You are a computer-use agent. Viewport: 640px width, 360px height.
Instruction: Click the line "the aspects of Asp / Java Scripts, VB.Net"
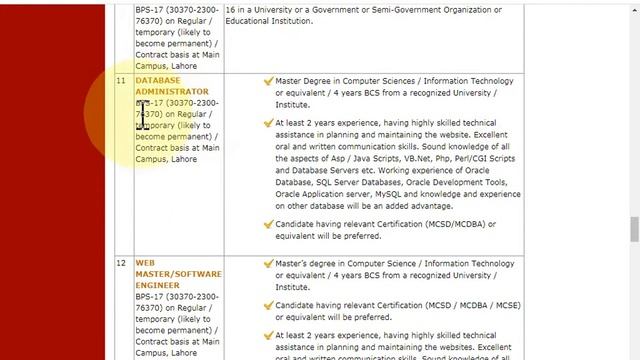click(395, 159)
